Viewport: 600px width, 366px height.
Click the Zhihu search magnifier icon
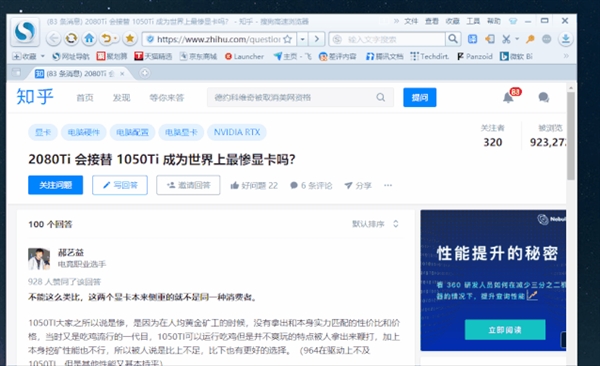tap(381, 97)
